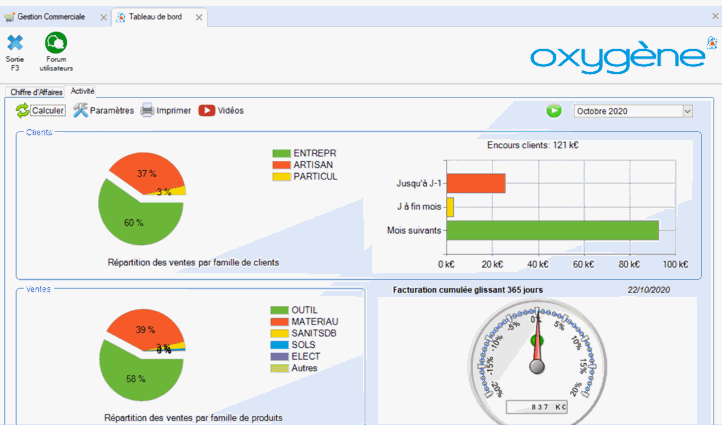Click the gauge needle hub
This screenshot has width=722, height=425.
pos(537,367)
